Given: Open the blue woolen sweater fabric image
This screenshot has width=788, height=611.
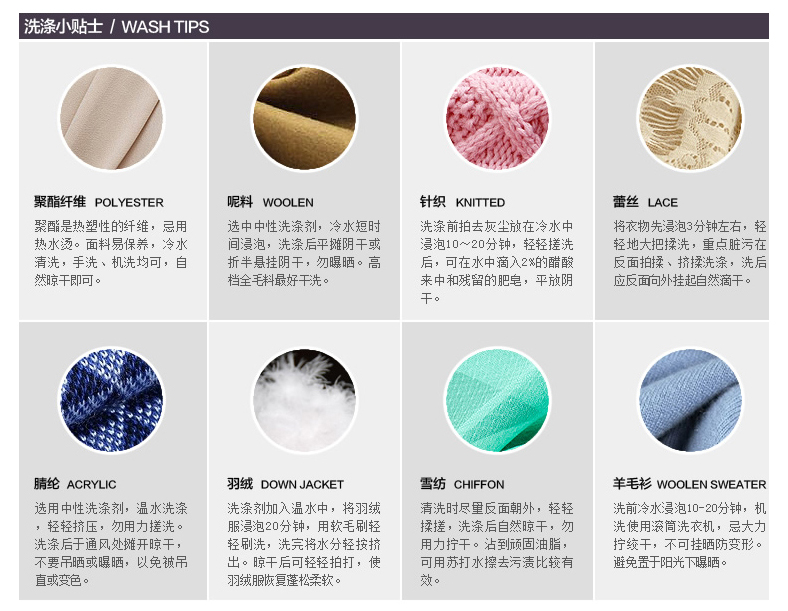Looking at the screenshot, I should pyautogui.click(x=690, y=400).
